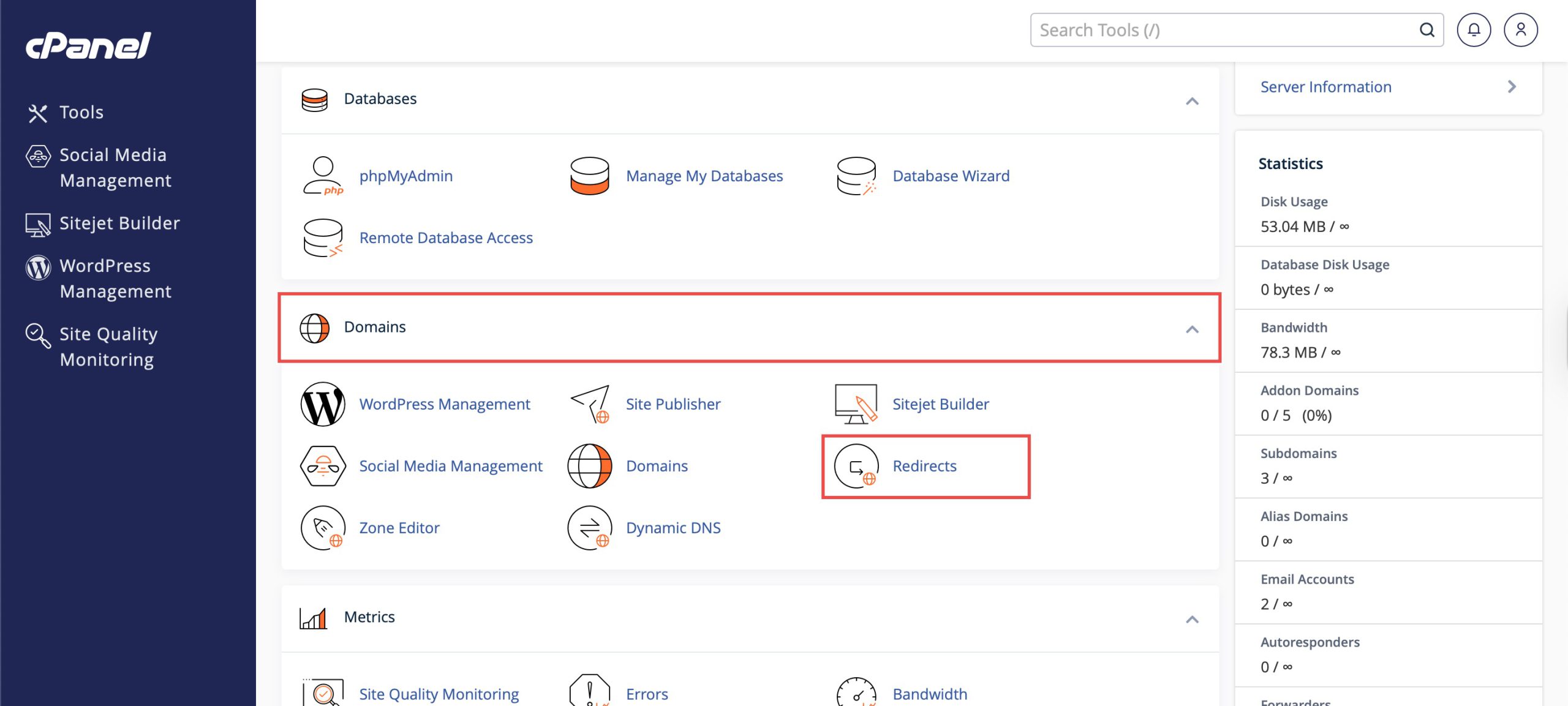Open the Domains tool link
1568x706 pixels.
(657, 466)
